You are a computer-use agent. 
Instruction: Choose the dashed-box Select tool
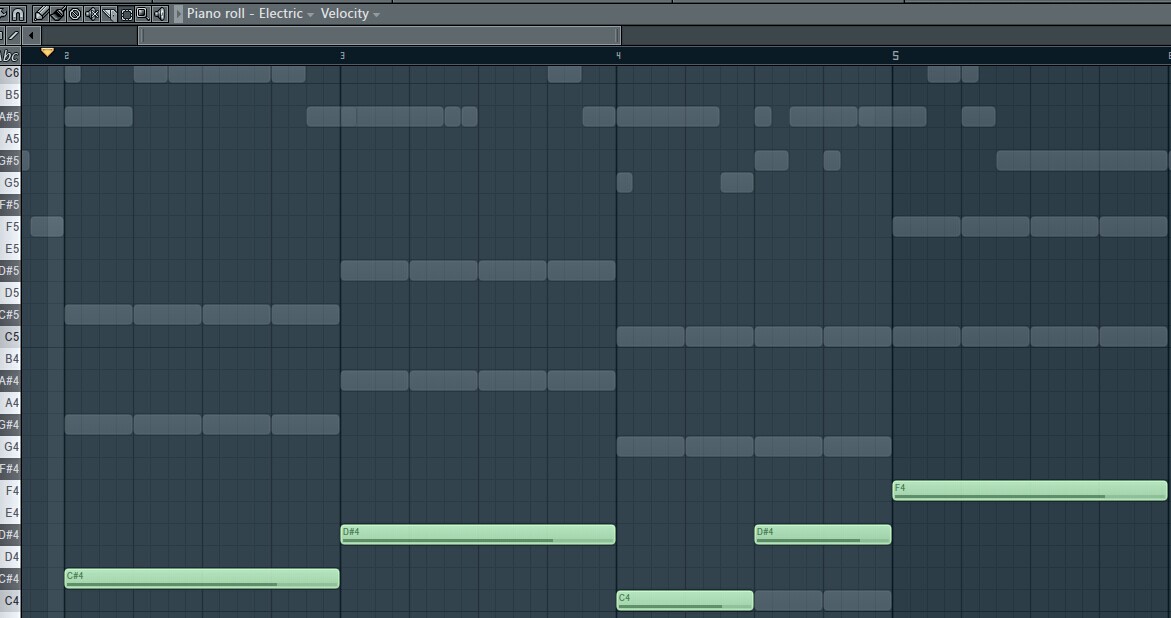click(126, 13)
